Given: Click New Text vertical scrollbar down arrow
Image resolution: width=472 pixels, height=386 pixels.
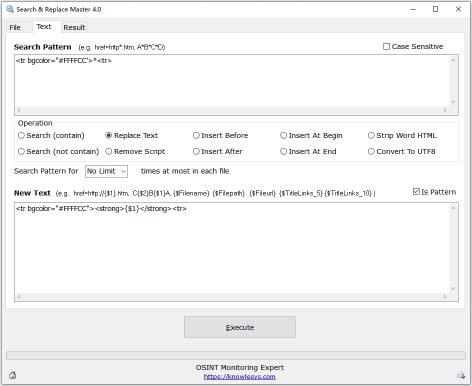Looking at the screenshot, I should pos(453,288).
